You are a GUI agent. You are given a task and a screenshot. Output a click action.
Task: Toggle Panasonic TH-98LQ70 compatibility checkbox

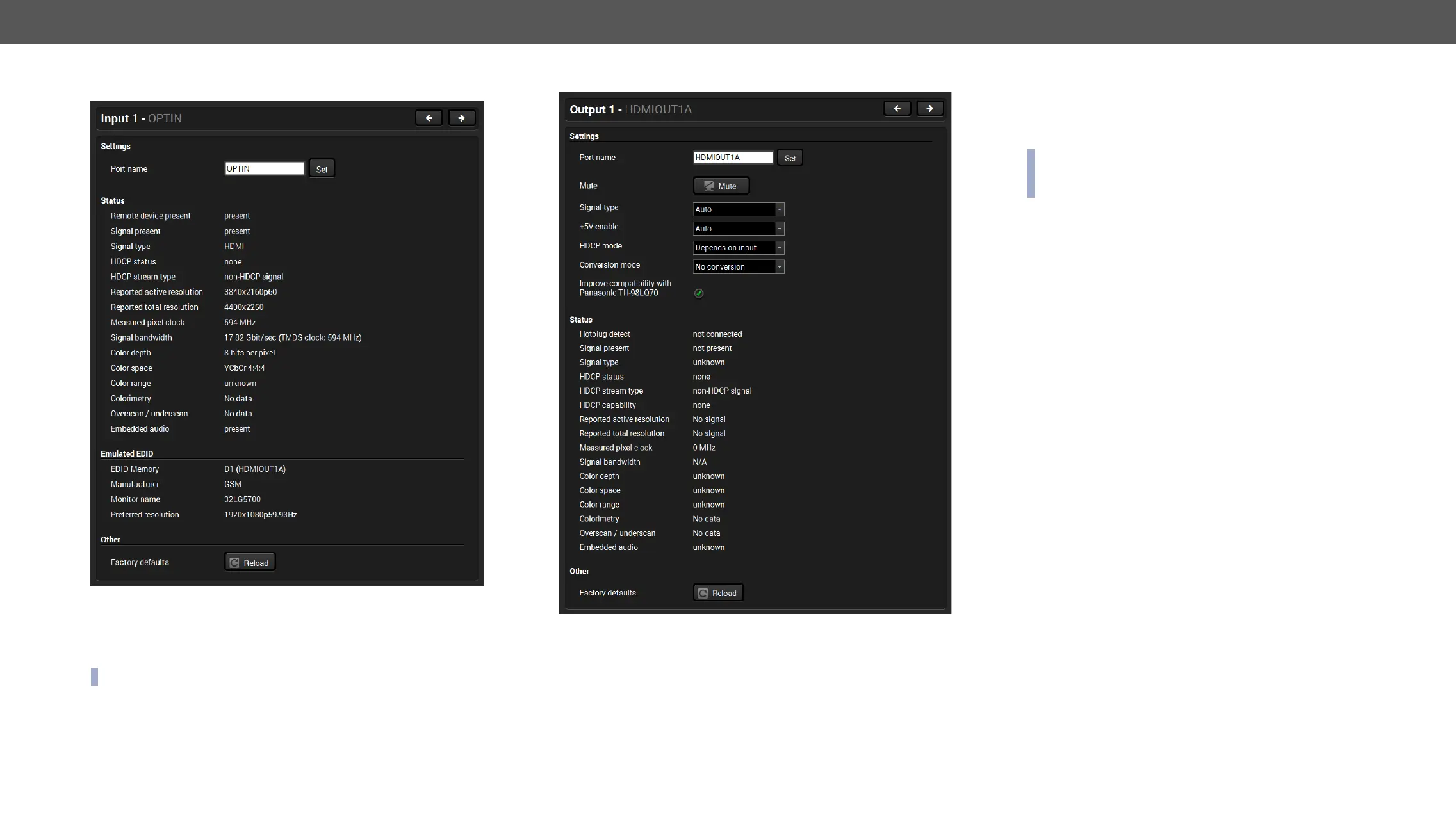coord(699,293)
